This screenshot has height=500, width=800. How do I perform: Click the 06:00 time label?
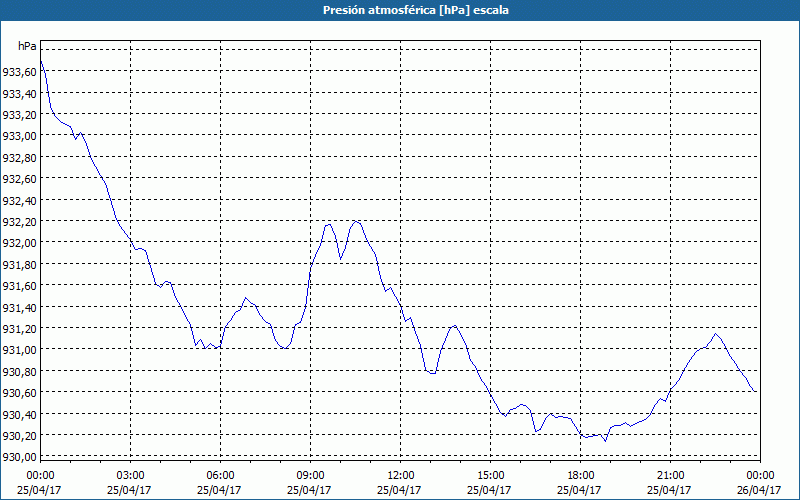(x=220, y=476)
